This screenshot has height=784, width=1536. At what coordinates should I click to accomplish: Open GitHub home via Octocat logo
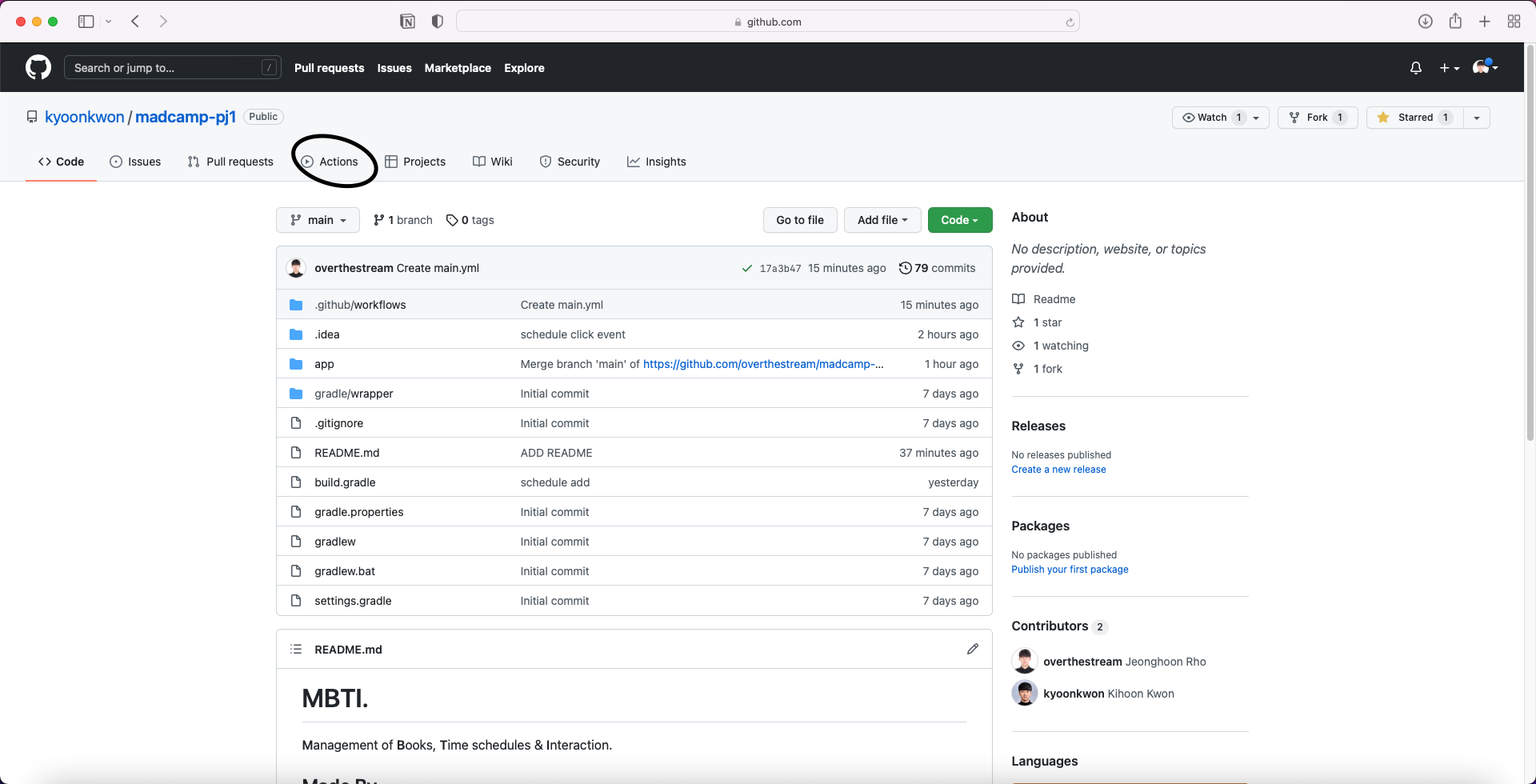pos(38,67)
